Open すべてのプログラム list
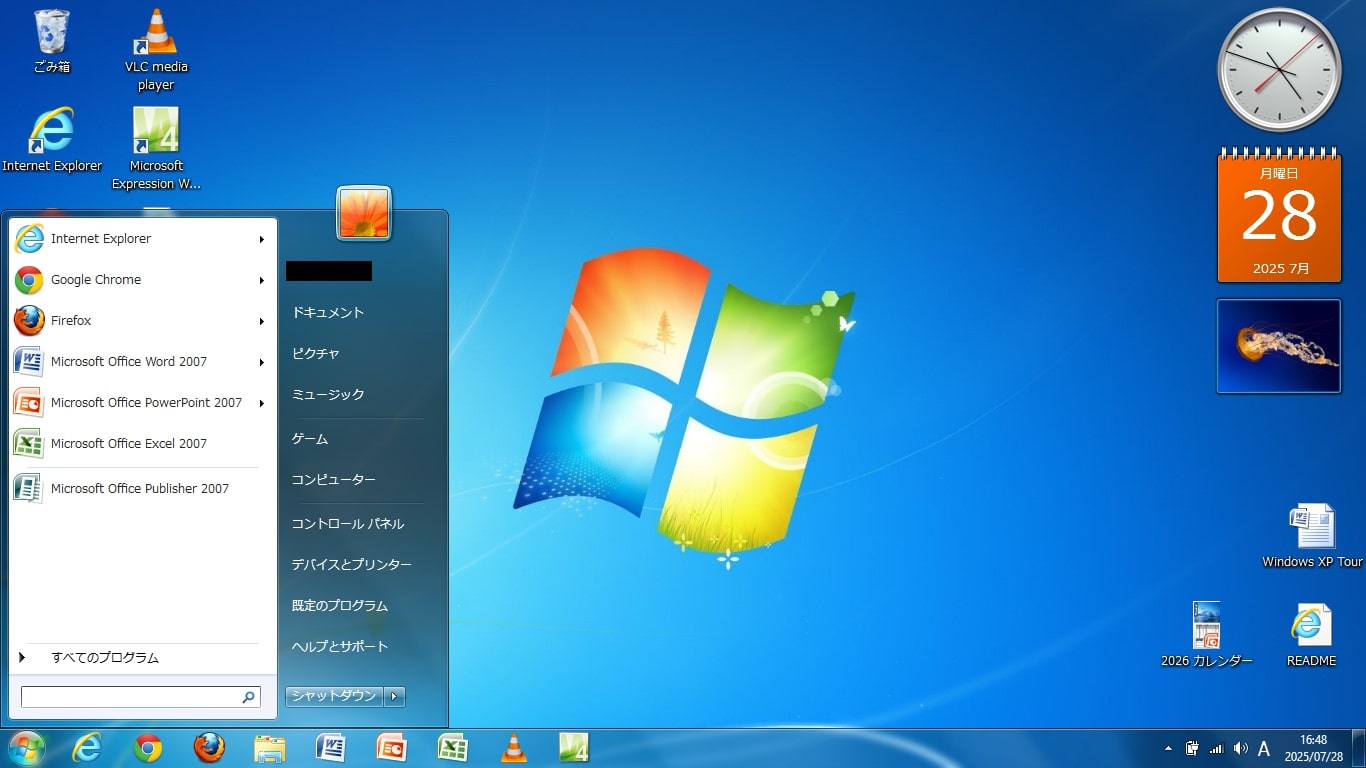 104,658
